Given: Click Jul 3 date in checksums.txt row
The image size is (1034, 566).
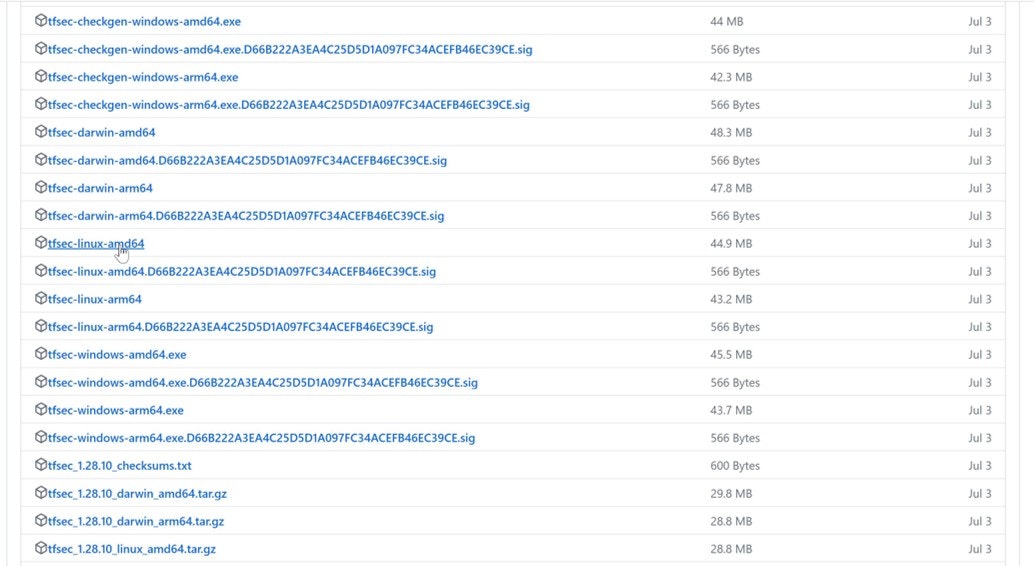Looking at the screenshot, I should pyautogui.click(x=980, y=465).
